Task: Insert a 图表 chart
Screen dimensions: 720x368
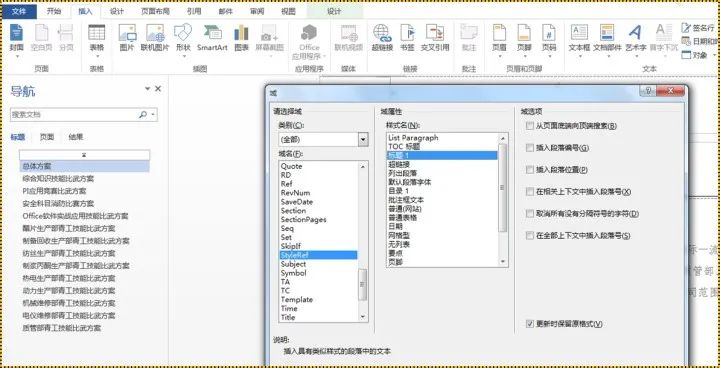Action: point(241,33)
